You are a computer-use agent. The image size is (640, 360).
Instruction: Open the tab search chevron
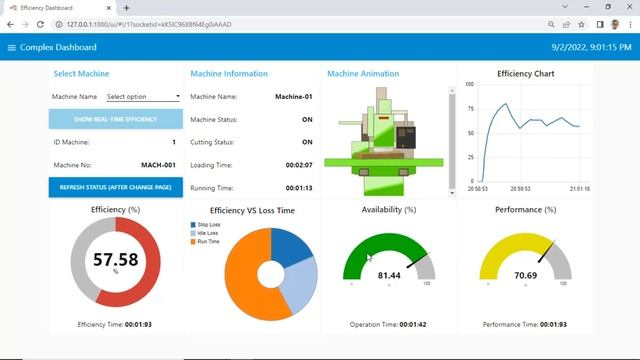pyautogui.click(x=565, y=7)
